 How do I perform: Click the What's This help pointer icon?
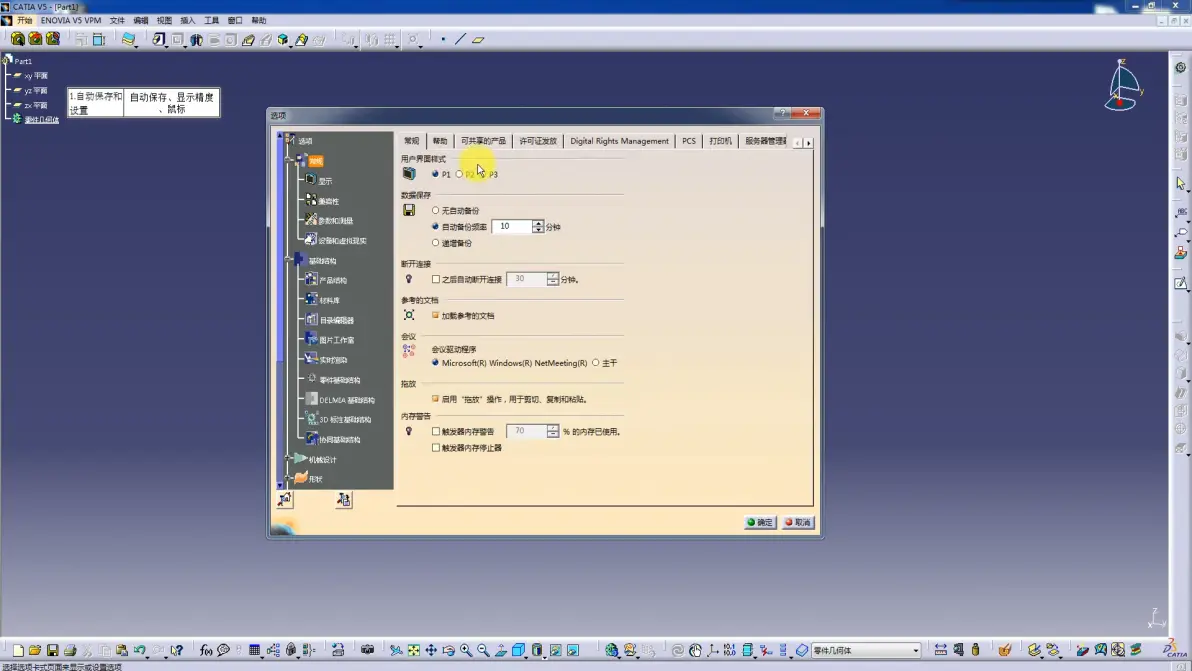click(176, 650)
